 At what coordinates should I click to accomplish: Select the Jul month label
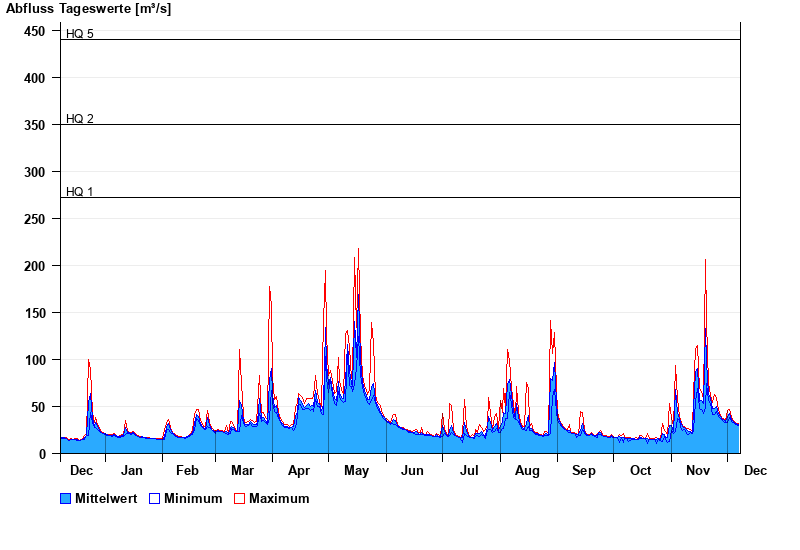pyautogui.click(x=469, y=471)
